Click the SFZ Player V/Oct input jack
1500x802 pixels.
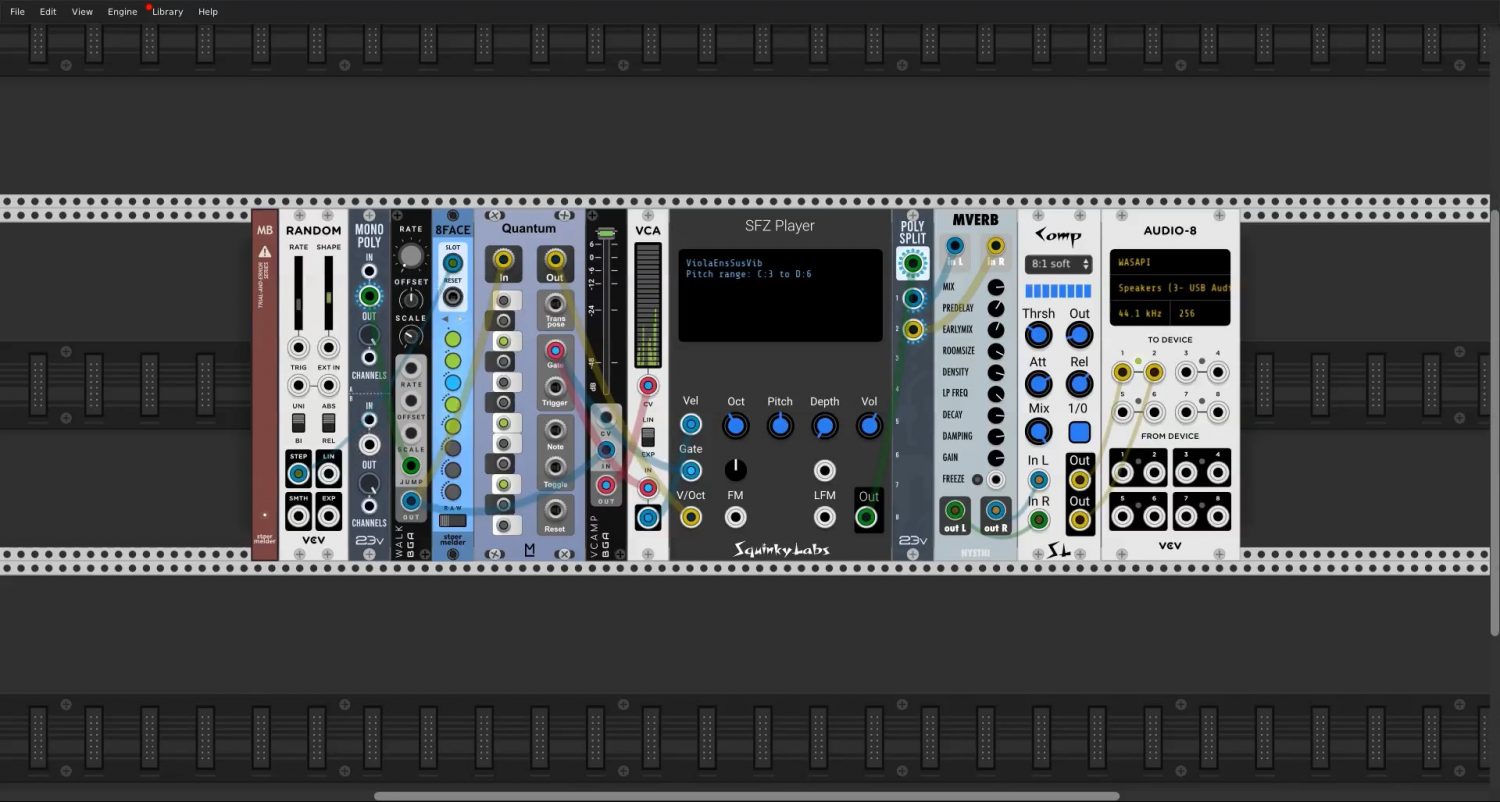[691, 517]
